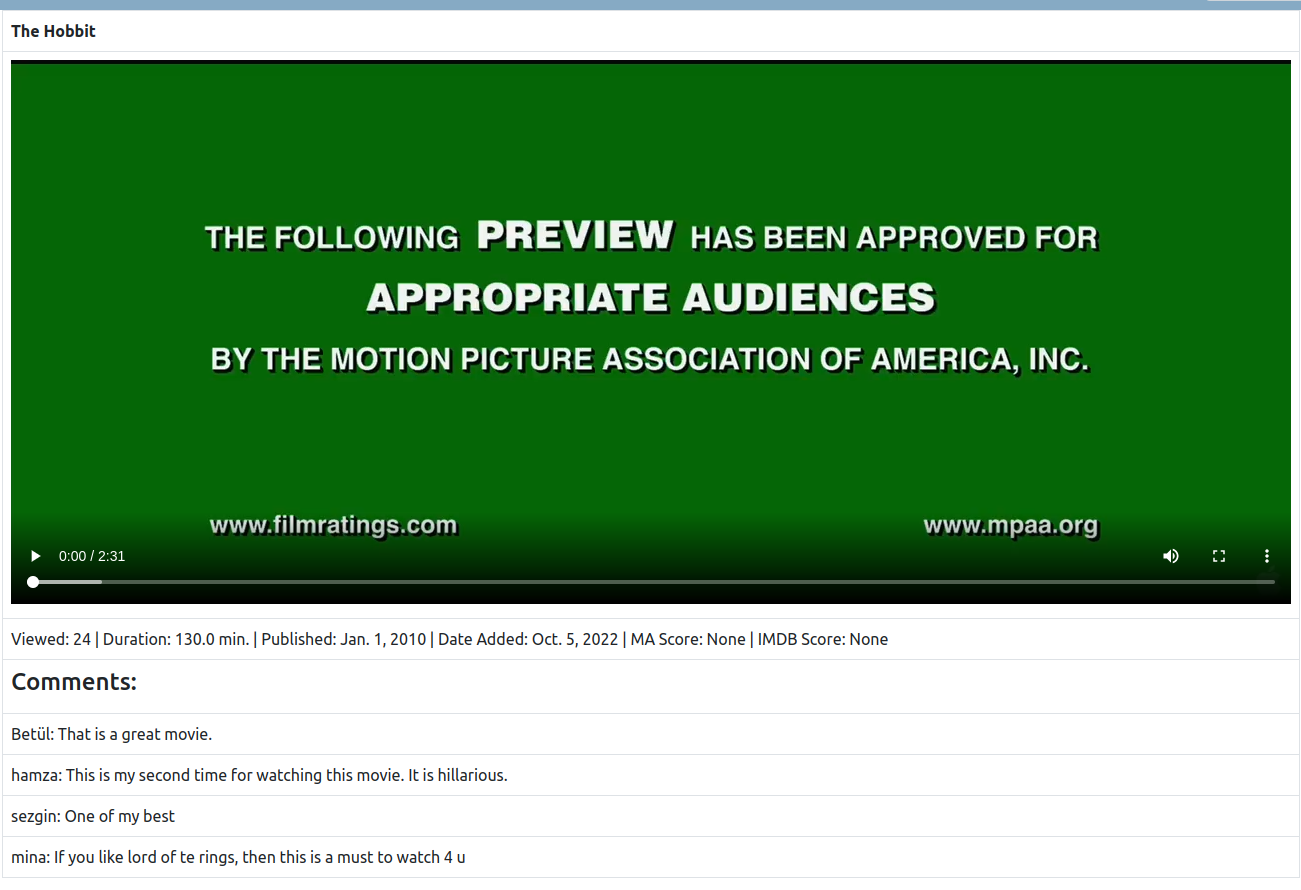This screenshot has height=890, width=1301.
Task: Select sezgin's comment 'One of my best'
Action: [x=93, y=816]
